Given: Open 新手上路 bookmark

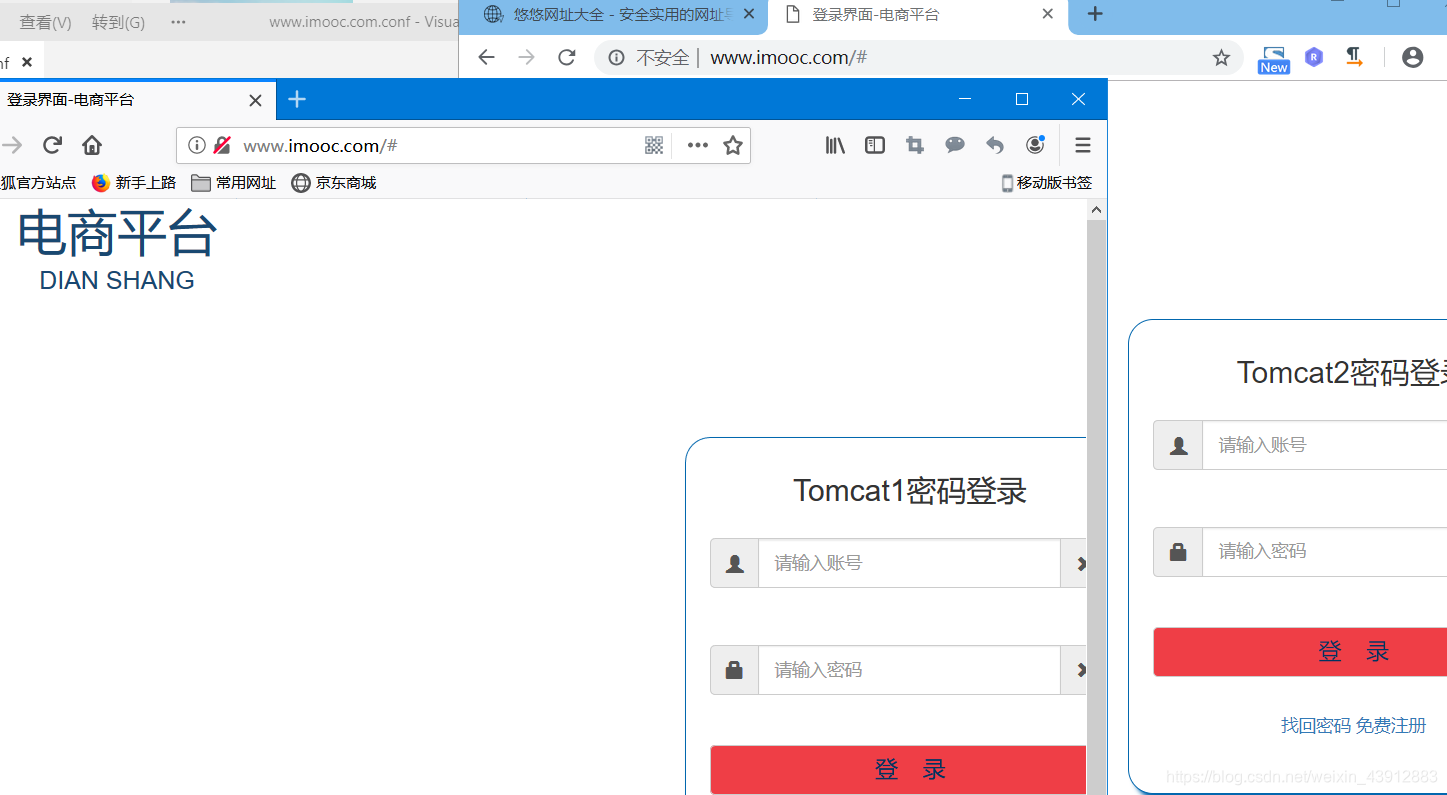Looking at the screenshot, I should tap(134, 183).
